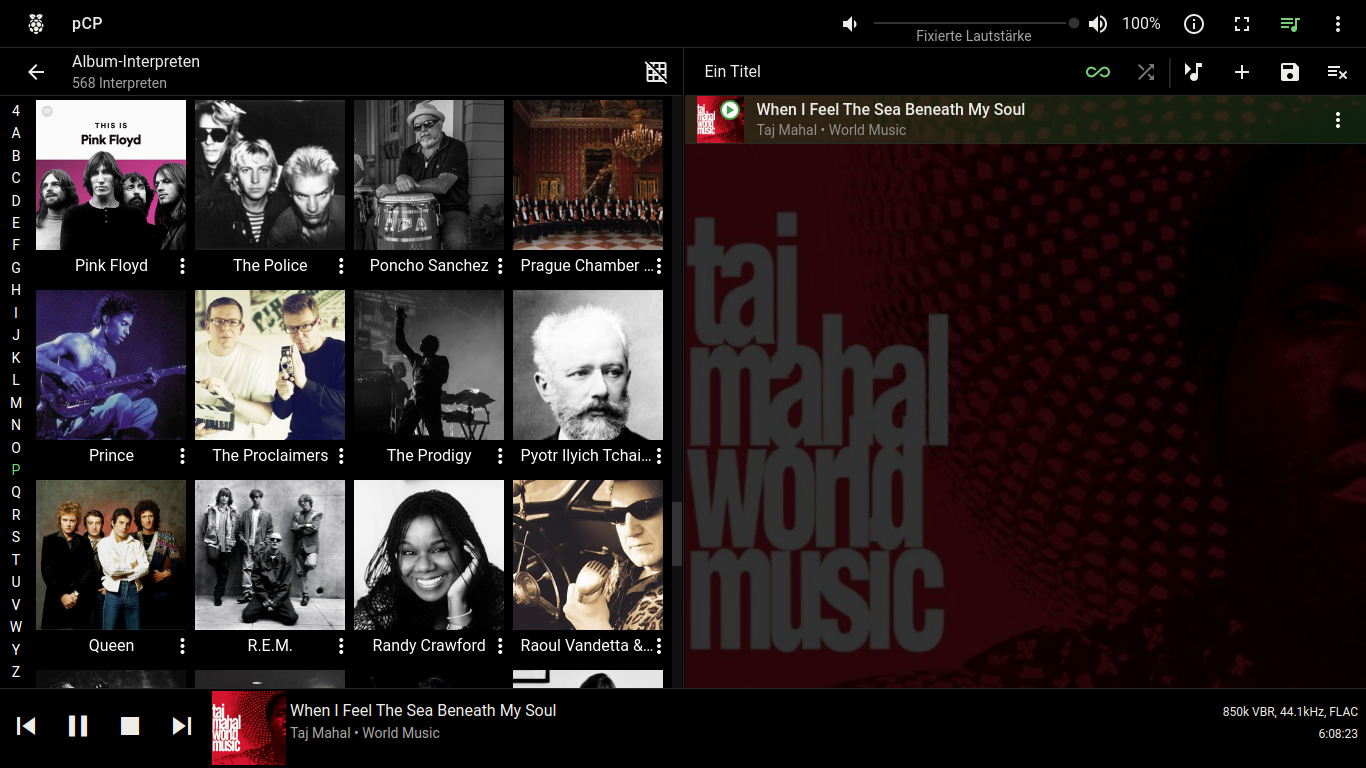The width and height of the screenshot is (1366, 768).
Task: Open menu for queue track by Taj Mahal
Action: [1338, 120]
